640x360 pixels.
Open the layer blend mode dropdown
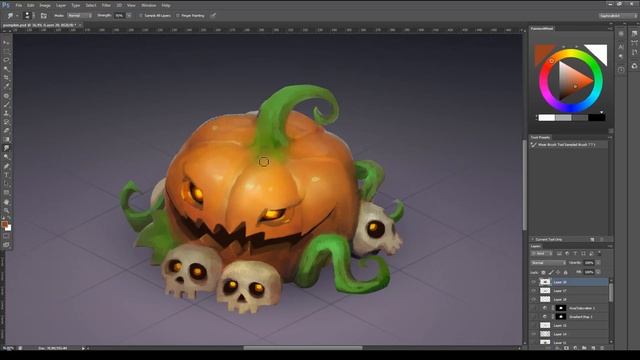click(x=548, y=263)
